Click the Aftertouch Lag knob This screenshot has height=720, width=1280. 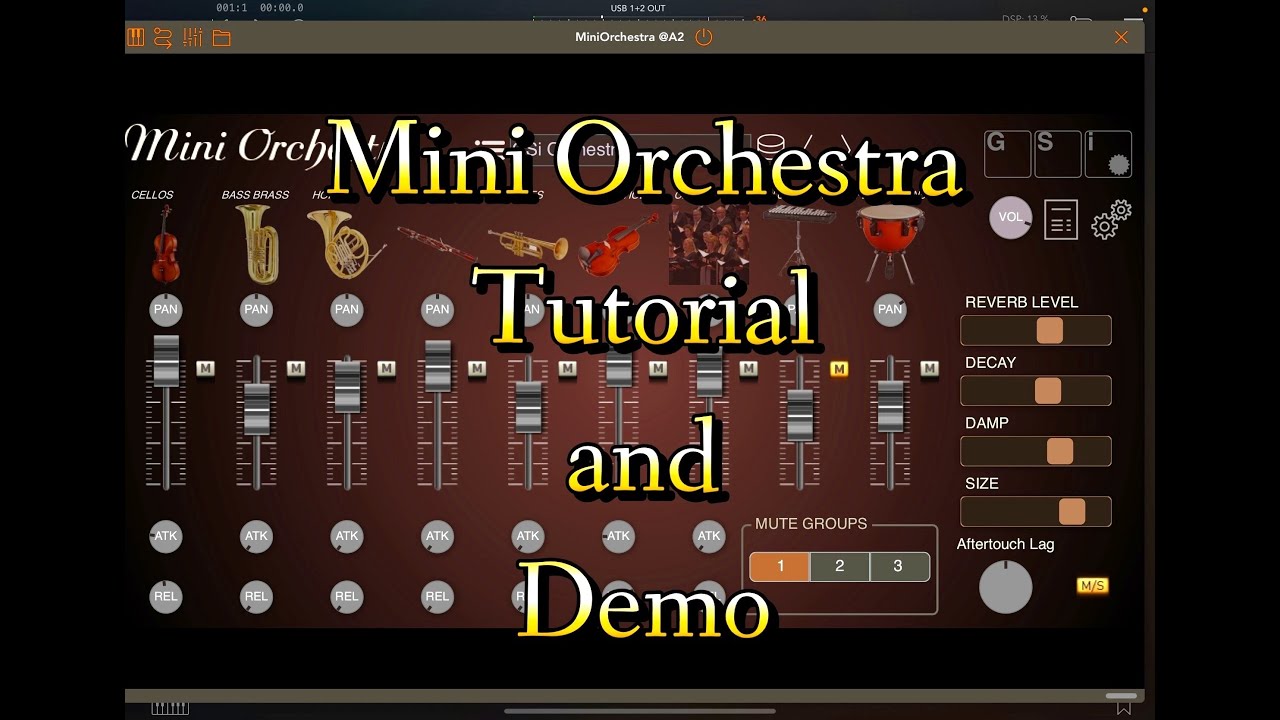(1005, 586)
